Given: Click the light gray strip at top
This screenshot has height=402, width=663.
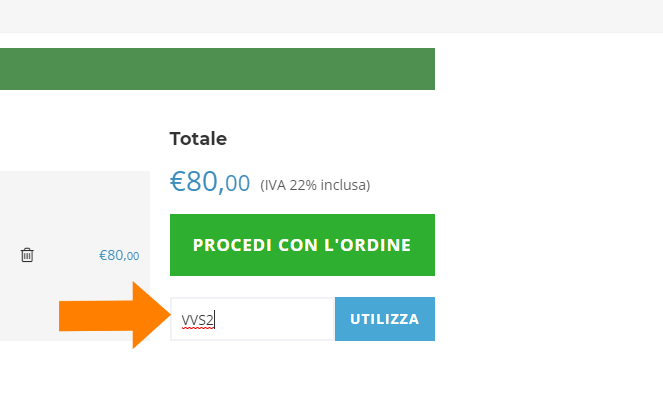Looking at the screenshot, I should tap(331, 16).
